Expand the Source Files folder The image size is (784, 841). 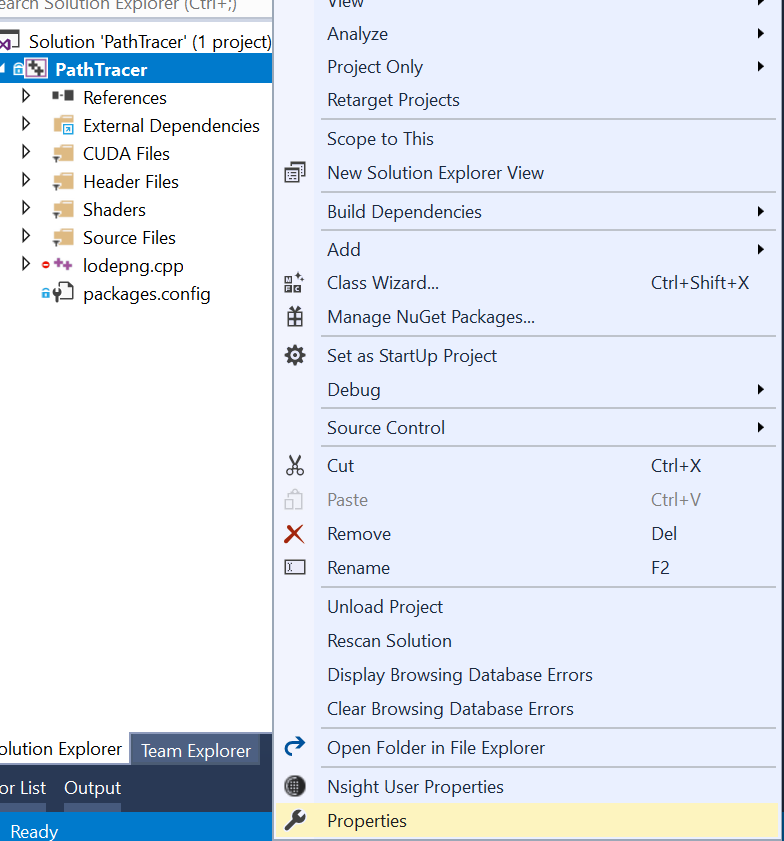click(x=25, y=236)
